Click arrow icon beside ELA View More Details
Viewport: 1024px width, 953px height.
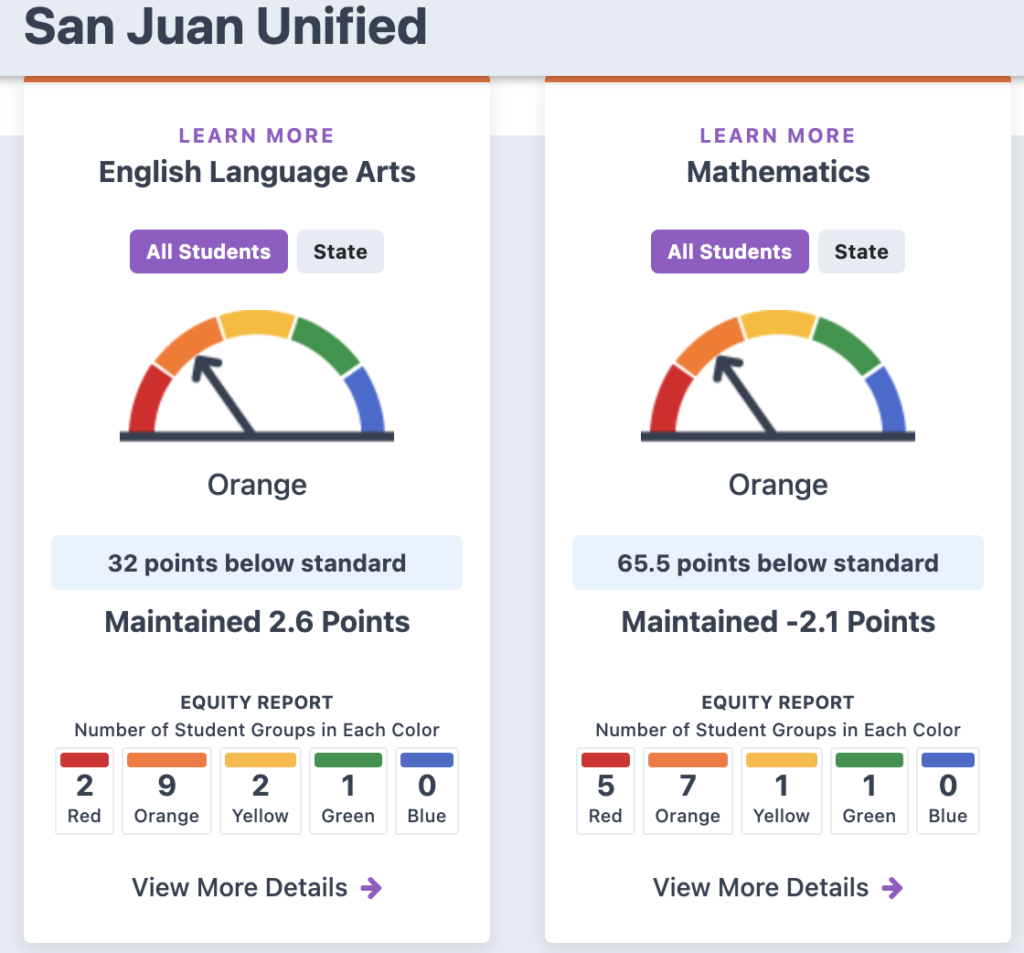click(x=371, y=888)
